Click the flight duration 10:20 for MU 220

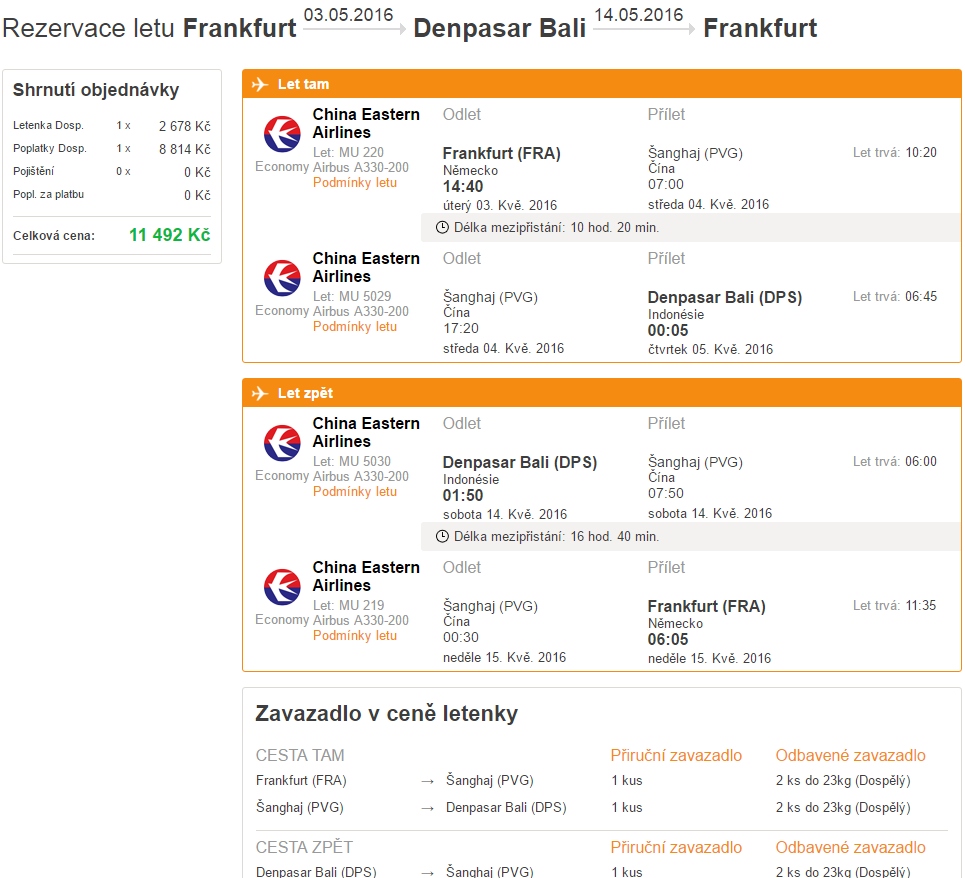tap(921, 153)
